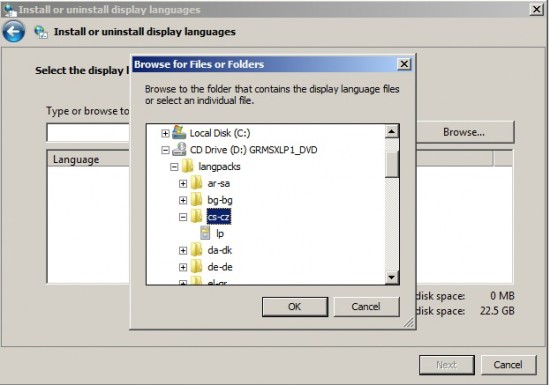Select the lp file under cs-cz

[220, 234]
